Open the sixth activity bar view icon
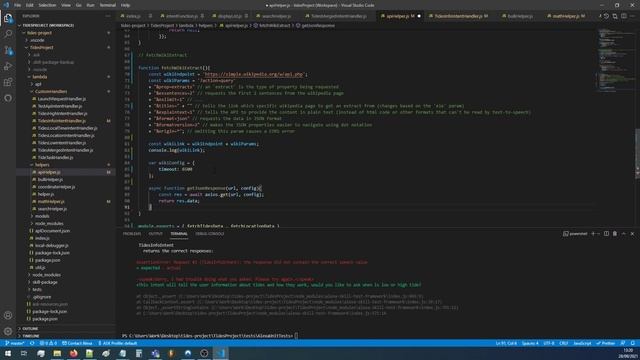Image resolution: width=640 pixels, height=360 pixels. coord(8,98)
